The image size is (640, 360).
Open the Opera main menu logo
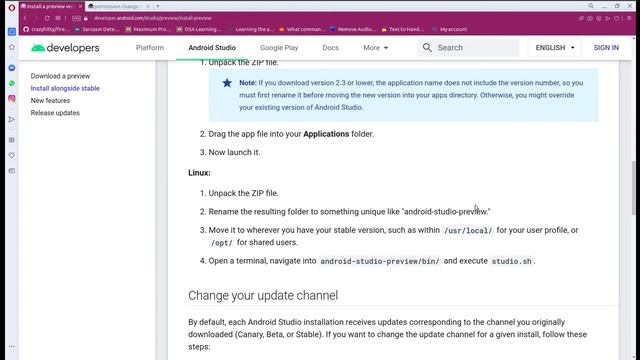coord(11,7)
